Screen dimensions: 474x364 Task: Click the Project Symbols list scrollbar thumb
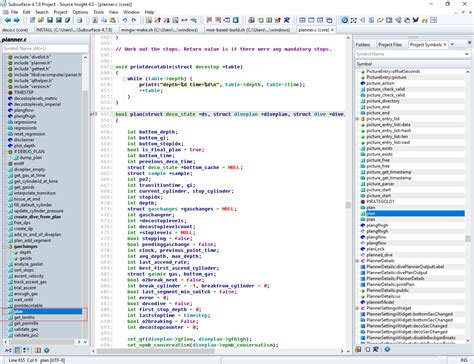coord(468,239)
